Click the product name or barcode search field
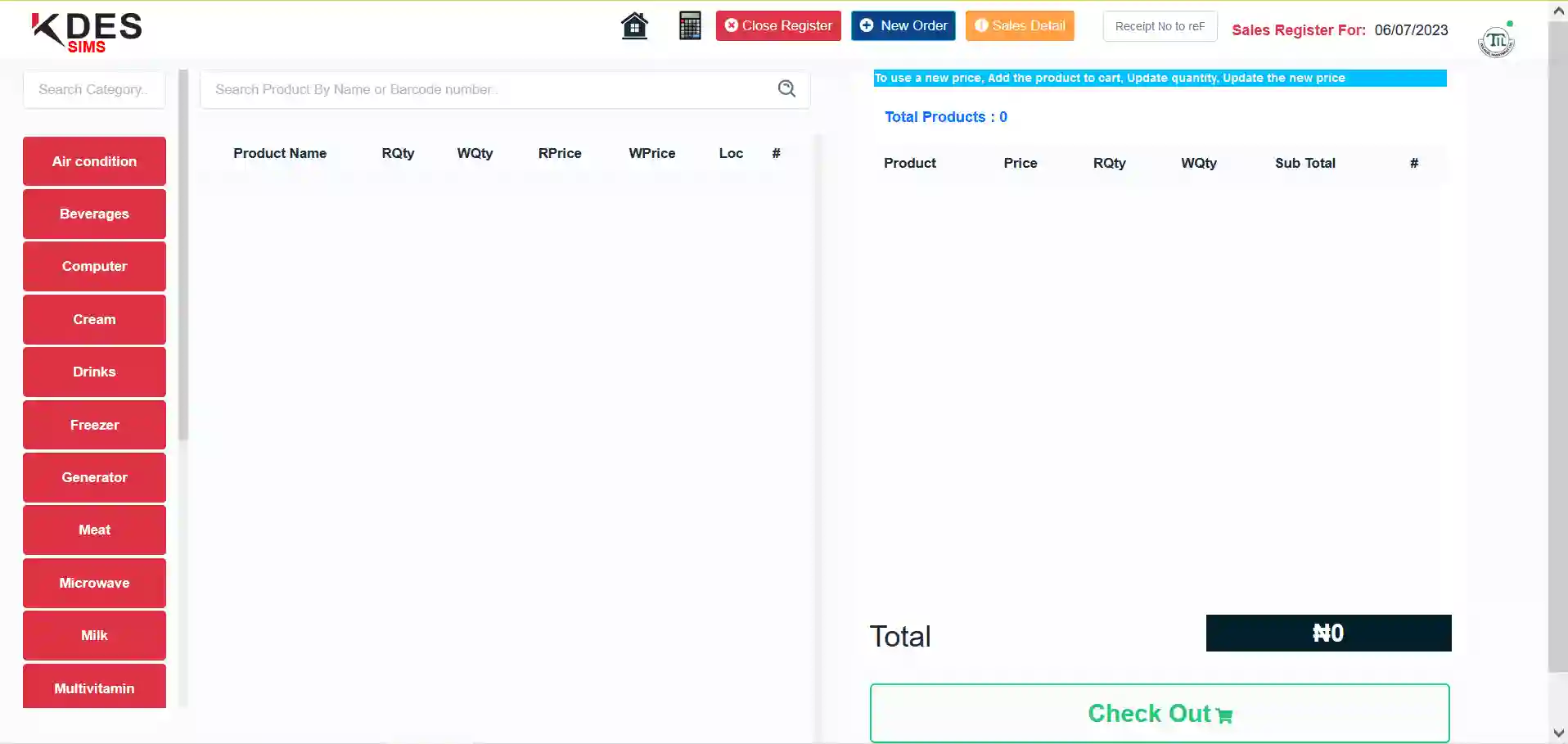Viewport: 1568px width, 744px height. (491, 89)
